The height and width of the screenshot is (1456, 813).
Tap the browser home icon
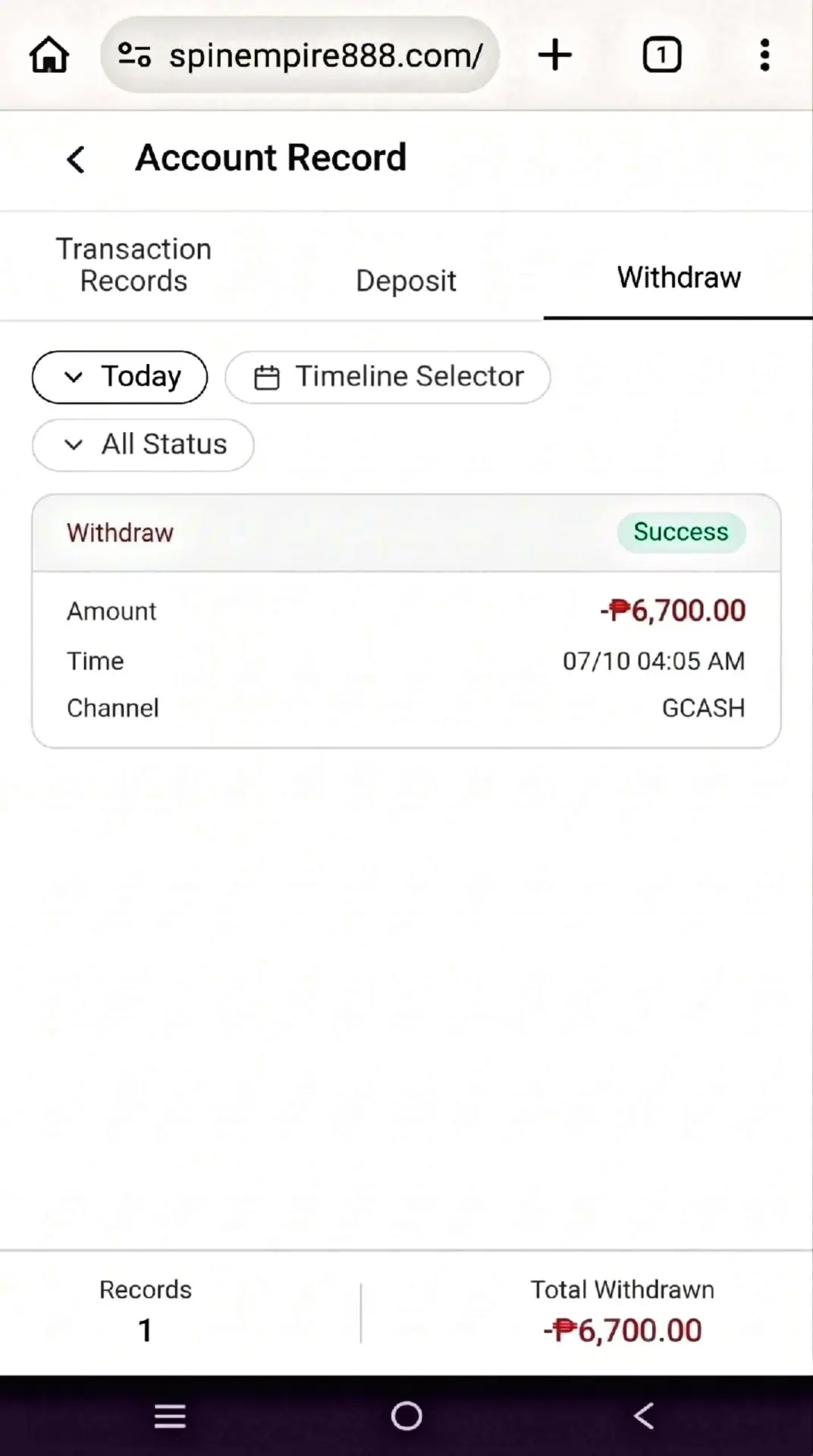(49, 55)
